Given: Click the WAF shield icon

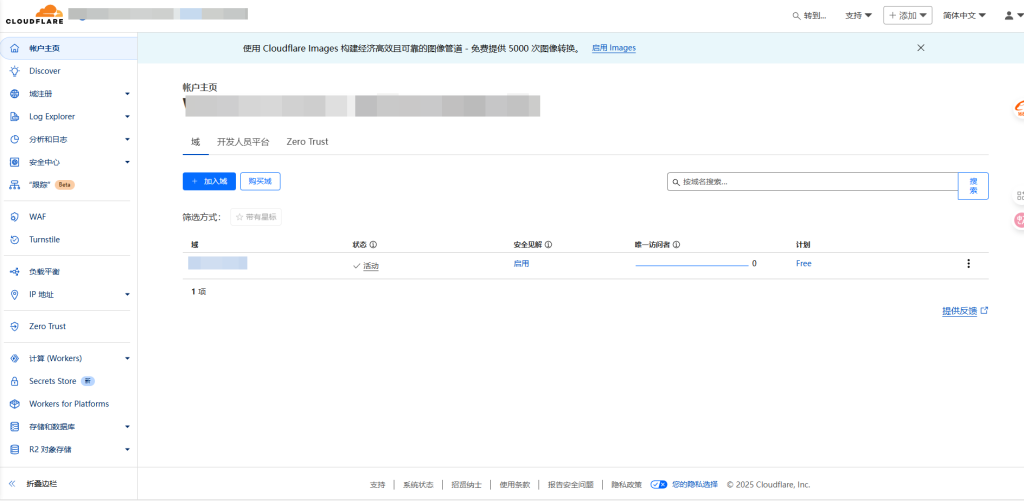Looking at the screenshot, I should (x=15, y=217).
